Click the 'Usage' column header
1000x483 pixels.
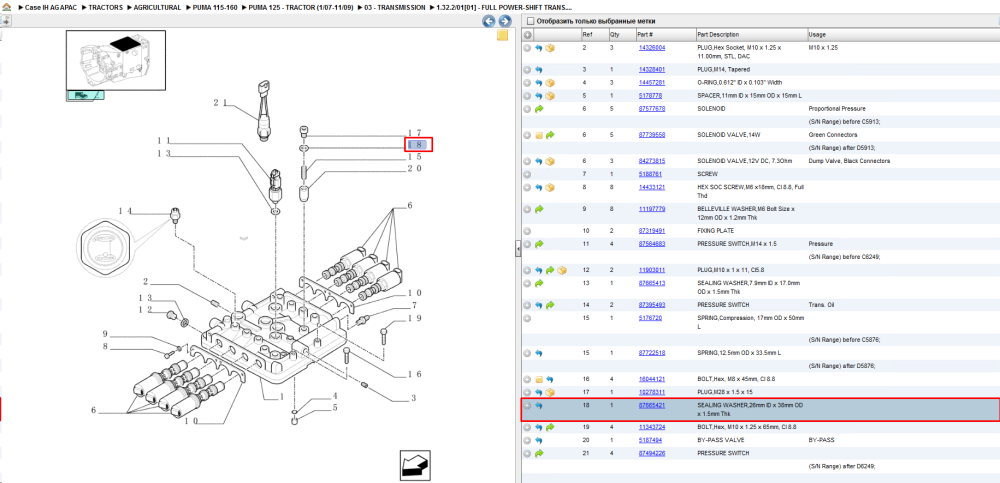902,34
